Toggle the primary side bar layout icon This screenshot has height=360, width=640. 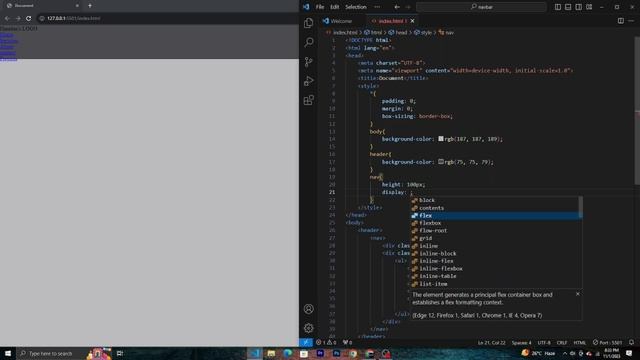pyautogui.click(x=558, y=7)
